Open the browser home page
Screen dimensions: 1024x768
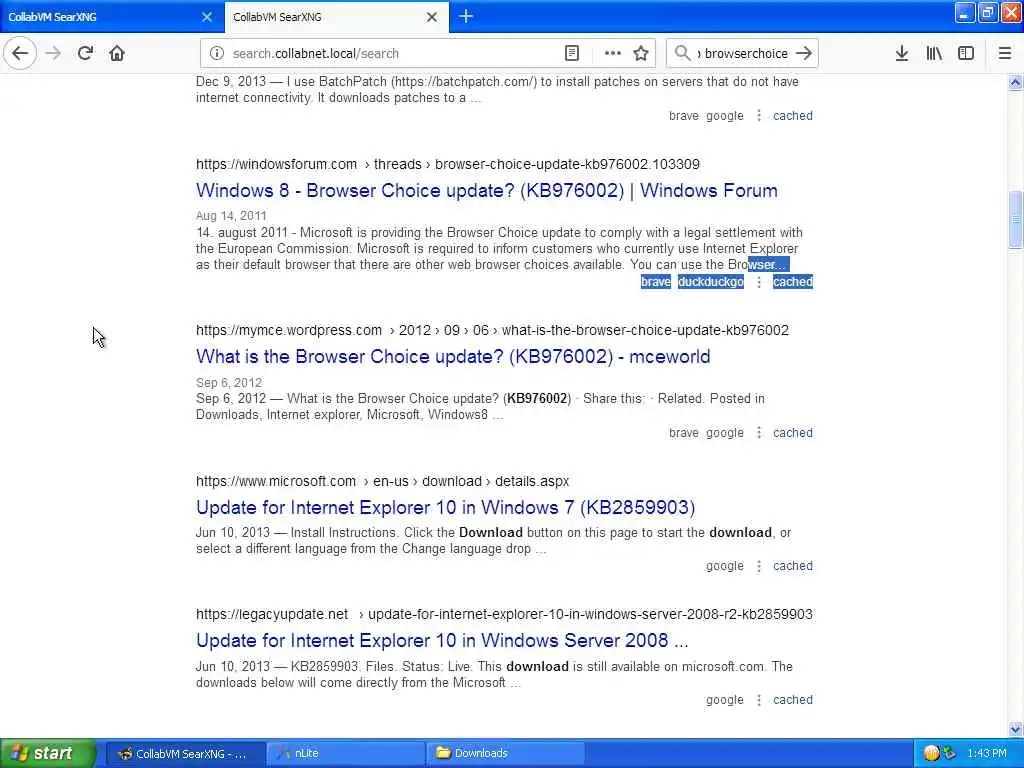pos(117,54)
